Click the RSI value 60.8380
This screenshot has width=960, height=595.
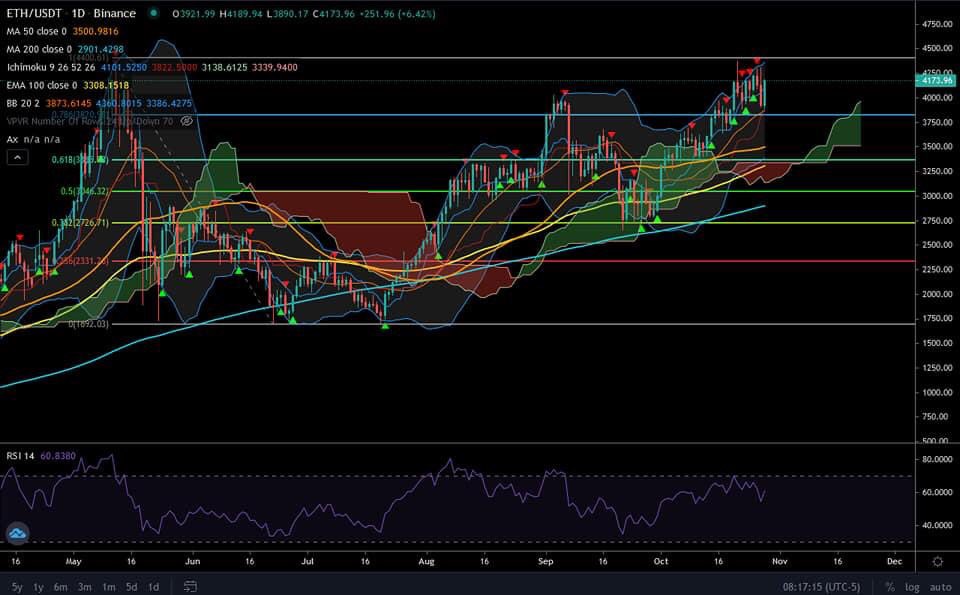coord(58,456)
